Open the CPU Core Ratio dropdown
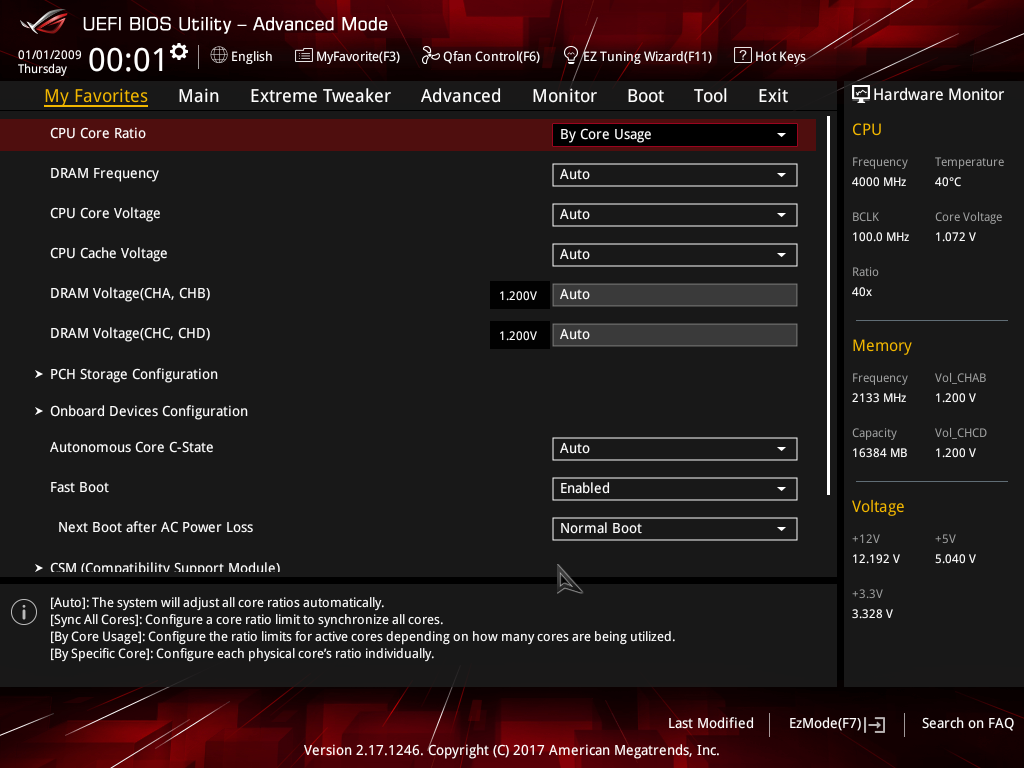 (x=675, y=135)
